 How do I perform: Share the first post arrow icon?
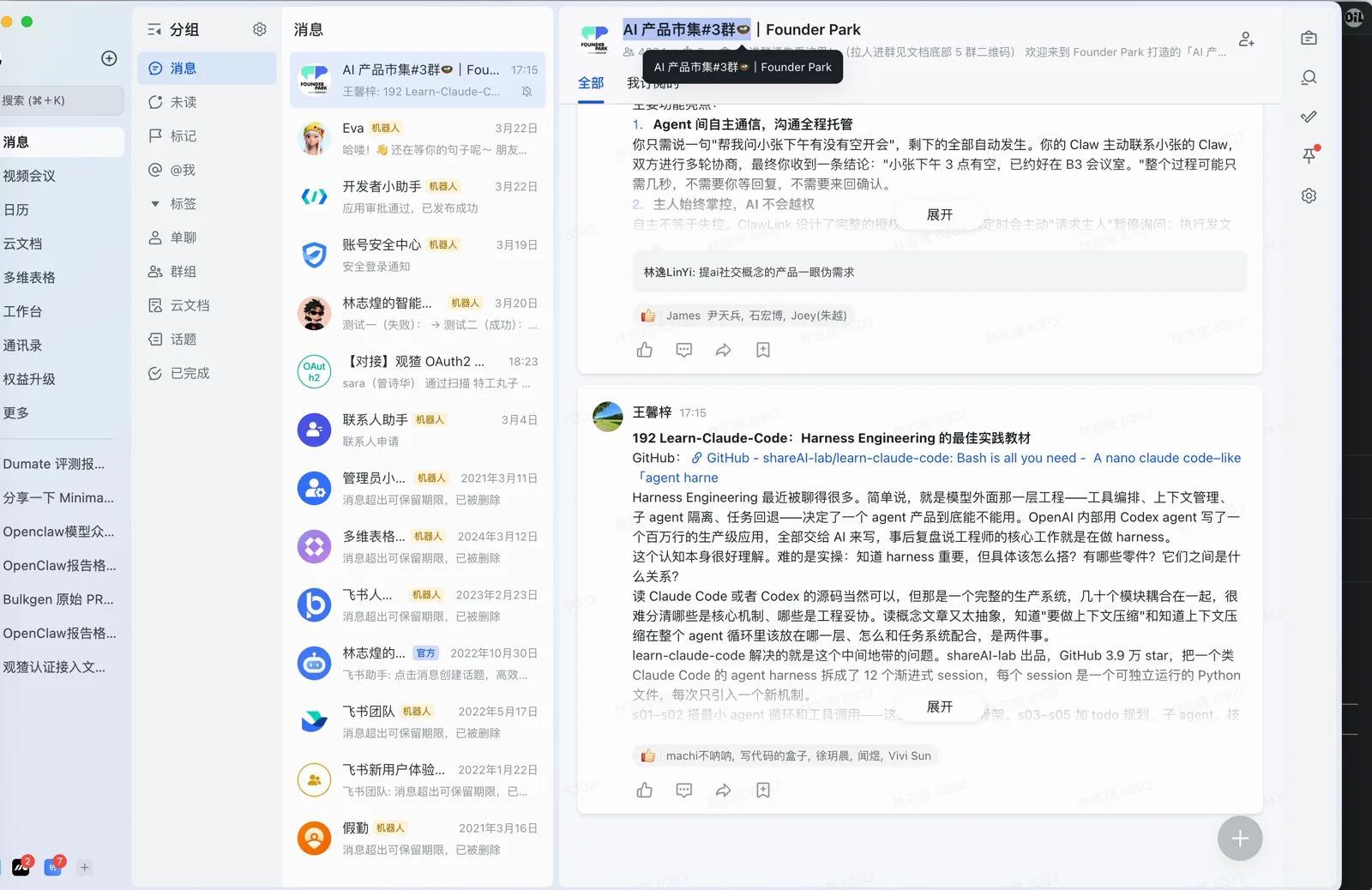724,350
